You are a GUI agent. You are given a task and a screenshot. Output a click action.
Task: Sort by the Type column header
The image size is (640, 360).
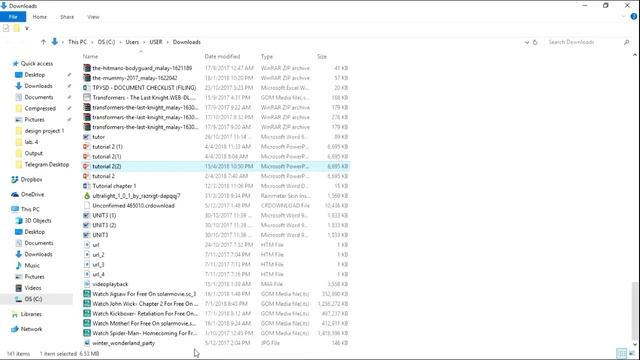[x=267, y=56]
